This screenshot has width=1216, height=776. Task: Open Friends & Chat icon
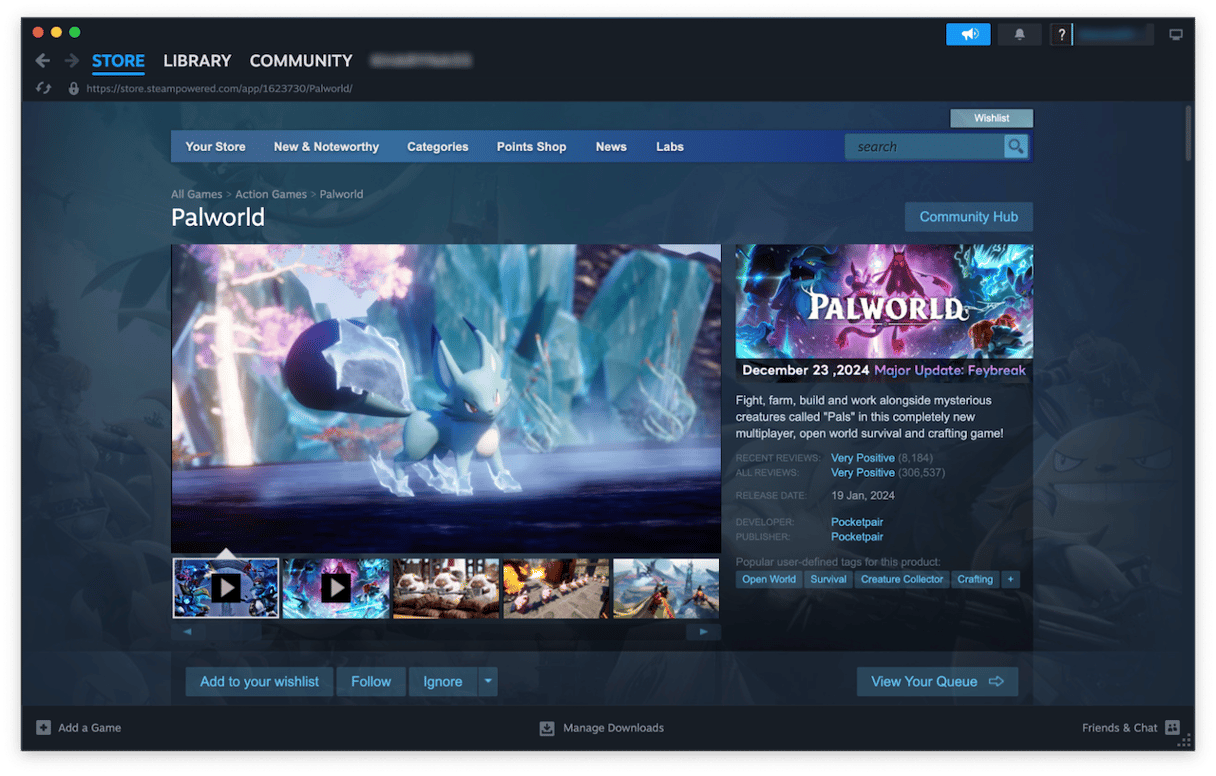(1172, 728)
